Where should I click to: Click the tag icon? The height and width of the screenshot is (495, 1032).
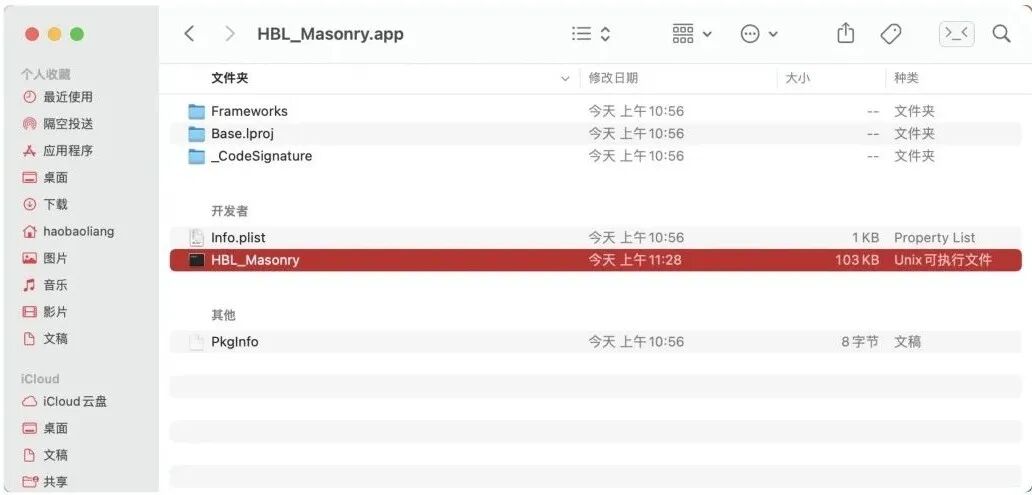[x=890, y=34]
